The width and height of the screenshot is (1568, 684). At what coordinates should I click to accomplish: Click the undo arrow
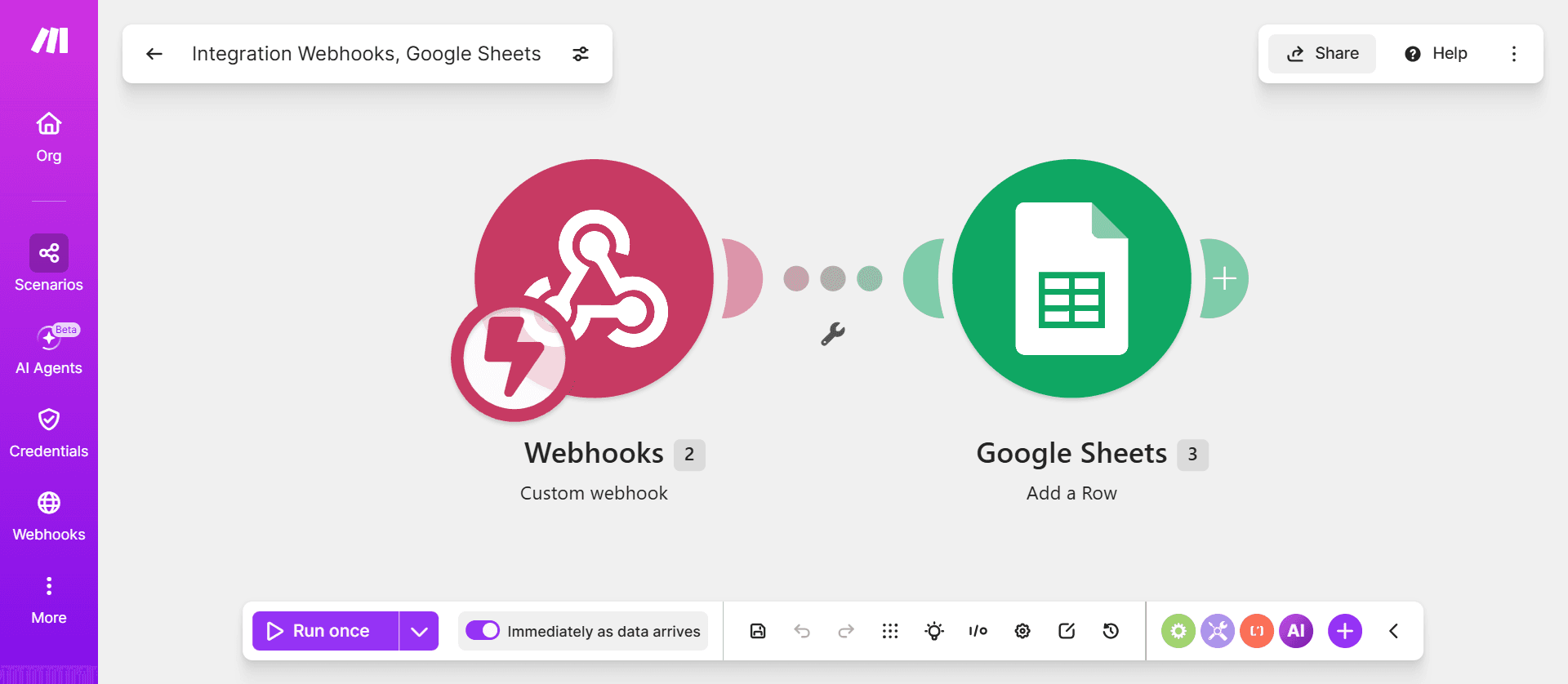click(x=802, y=631)
